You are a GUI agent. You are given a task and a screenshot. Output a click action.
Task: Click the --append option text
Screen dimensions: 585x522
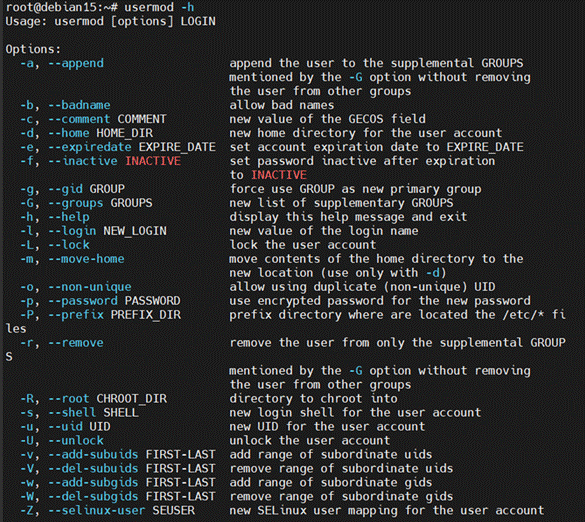[76, 63]
